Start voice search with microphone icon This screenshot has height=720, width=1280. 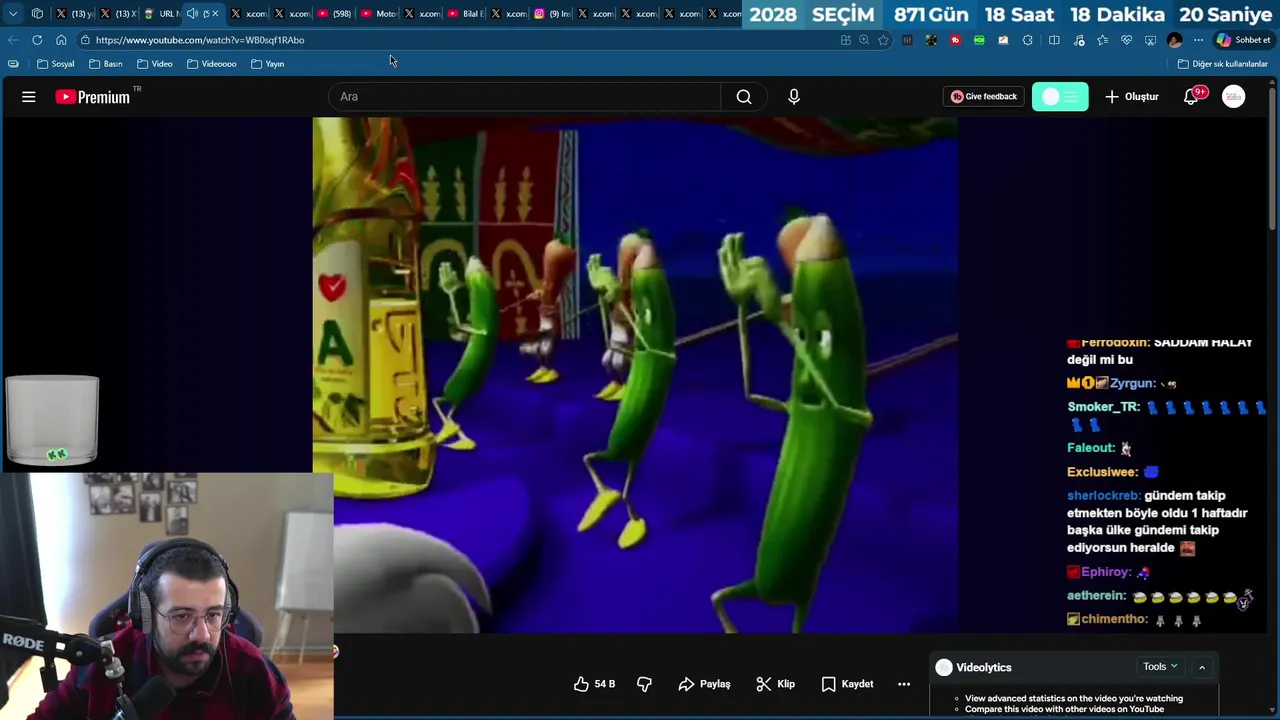[x=794, y=97]
